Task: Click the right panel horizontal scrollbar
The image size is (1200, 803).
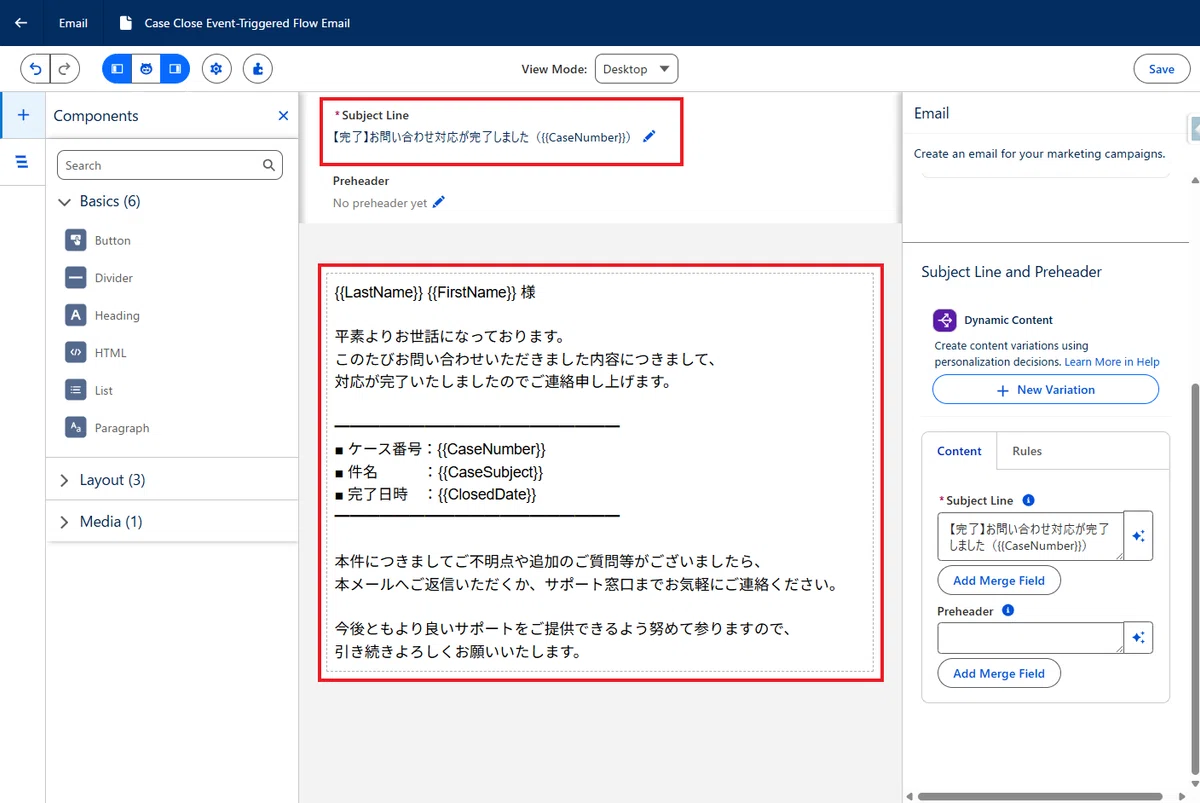Action: click(x=1040, y=797)
